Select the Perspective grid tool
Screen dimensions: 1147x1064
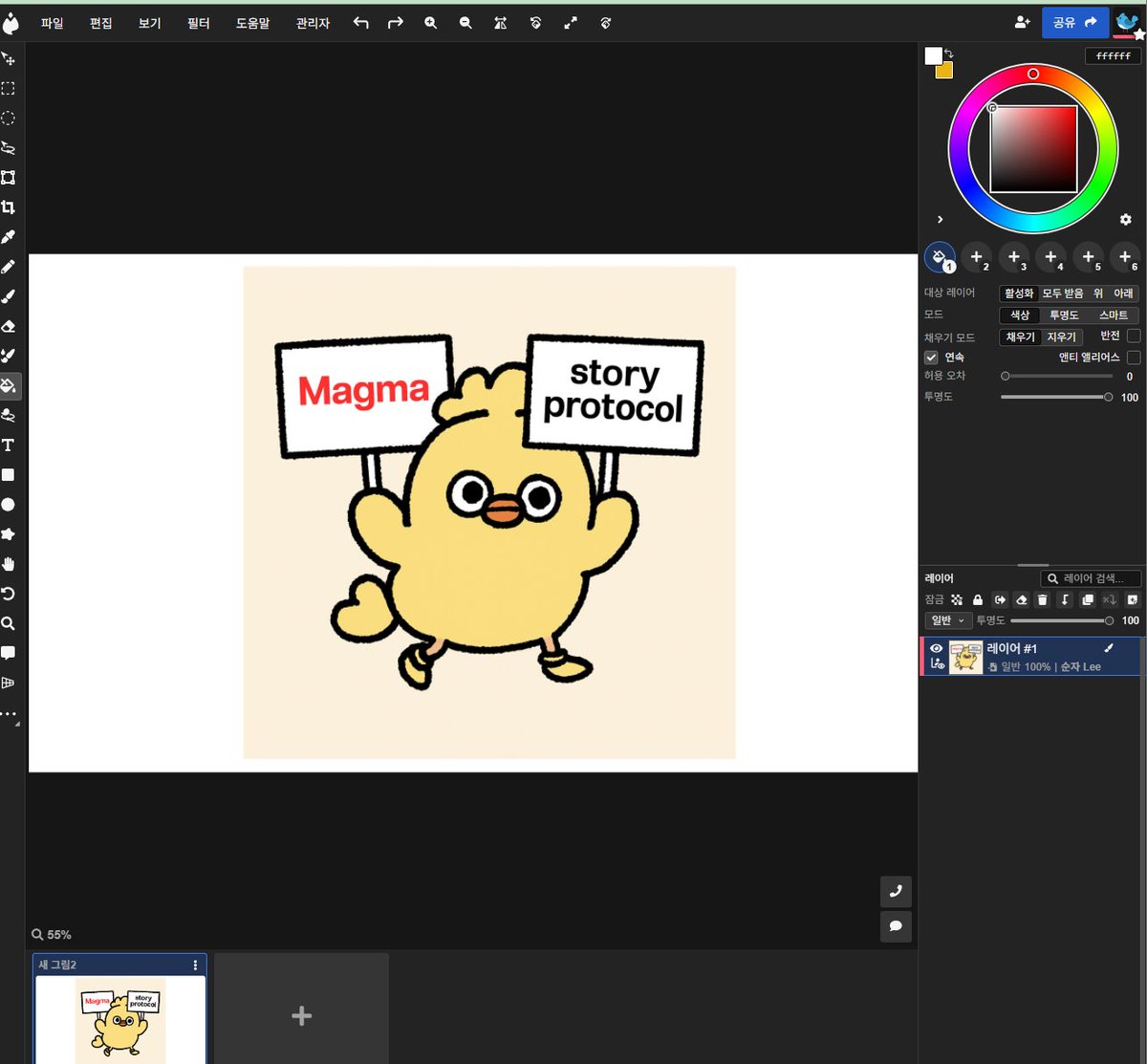(x=9, y=683)
